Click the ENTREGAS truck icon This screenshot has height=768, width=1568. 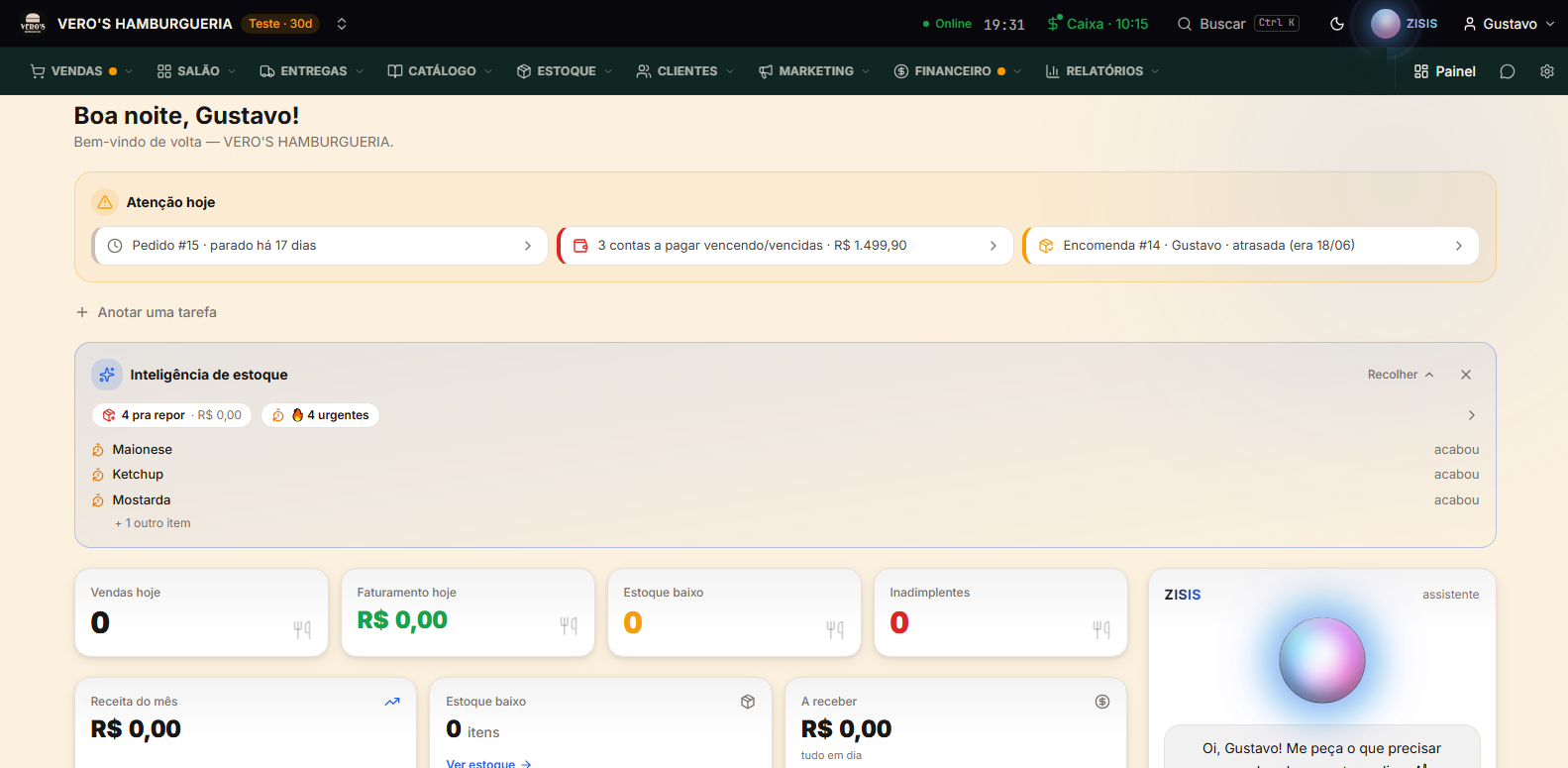[x=267, y=71]
